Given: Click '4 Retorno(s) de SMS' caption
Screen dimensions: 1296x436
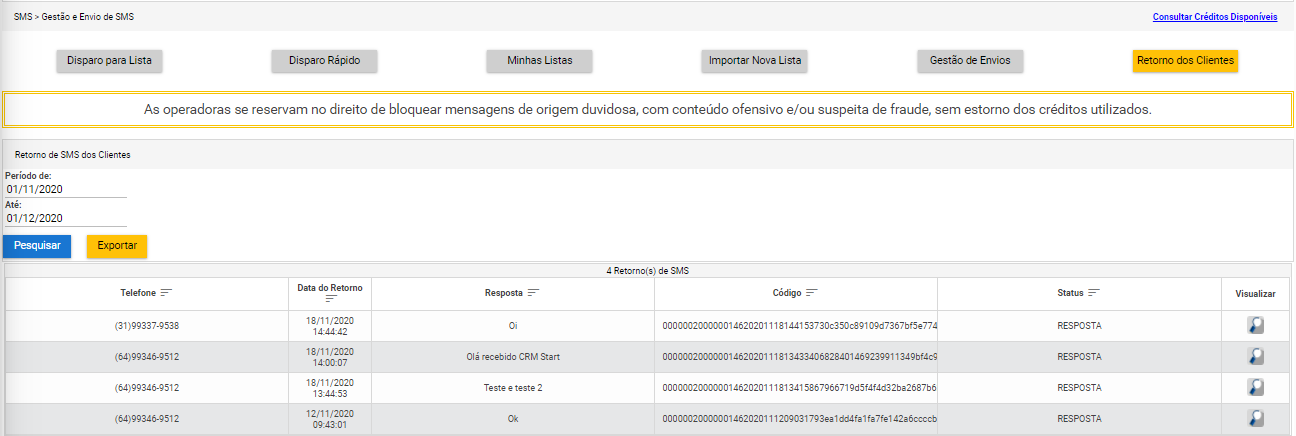Looking at the screenshot, I should coord(648,270).
